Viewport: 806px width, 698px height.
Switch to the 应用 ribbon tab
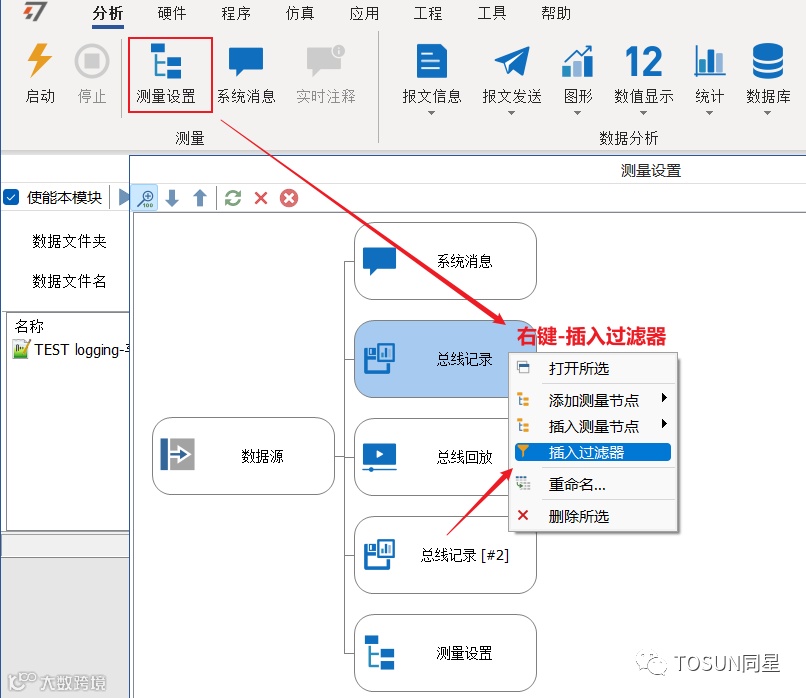364,13
